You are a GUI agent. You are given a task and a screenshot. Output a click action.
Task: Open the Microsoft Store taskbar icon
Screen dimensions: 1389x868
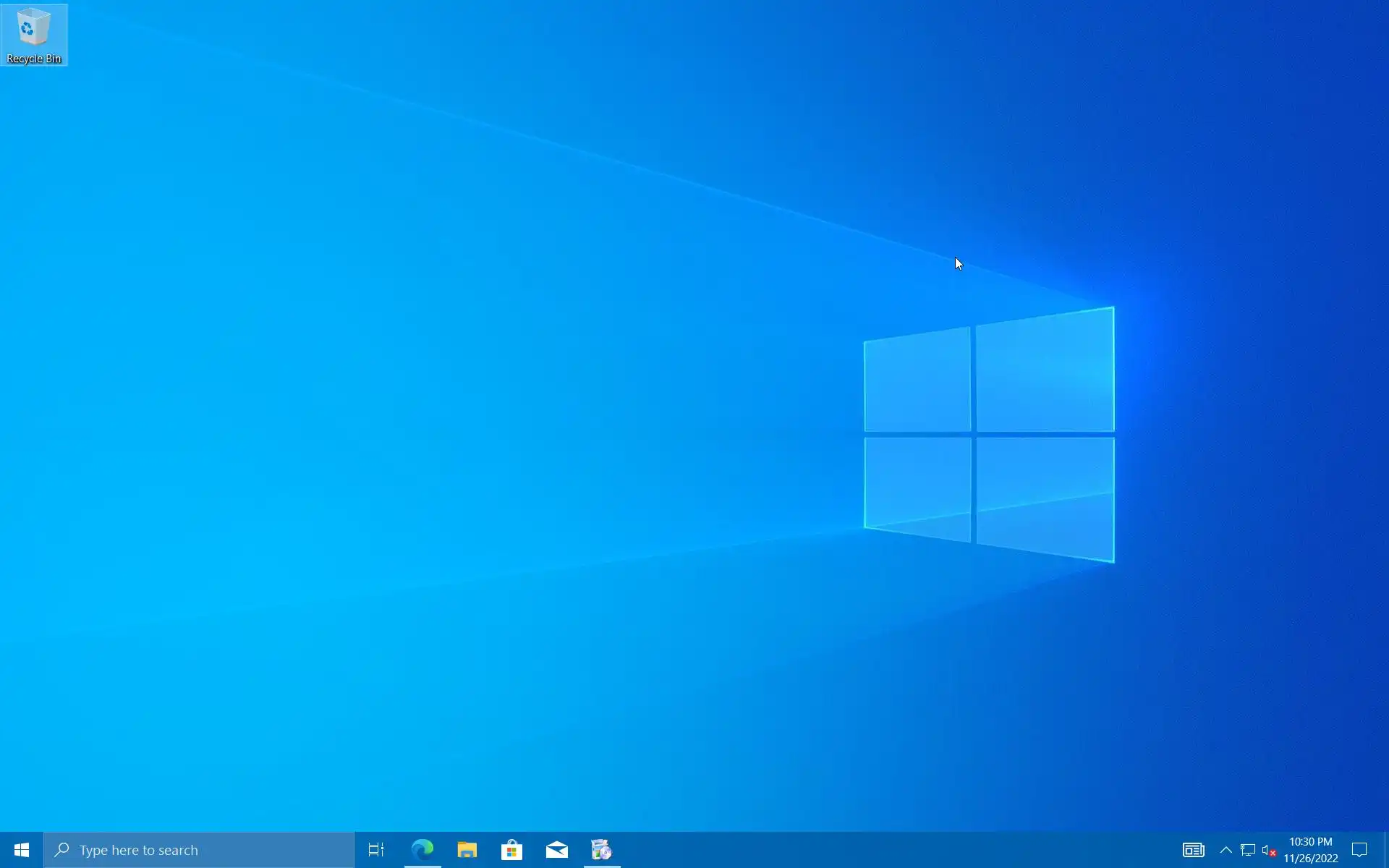(512, 850)
